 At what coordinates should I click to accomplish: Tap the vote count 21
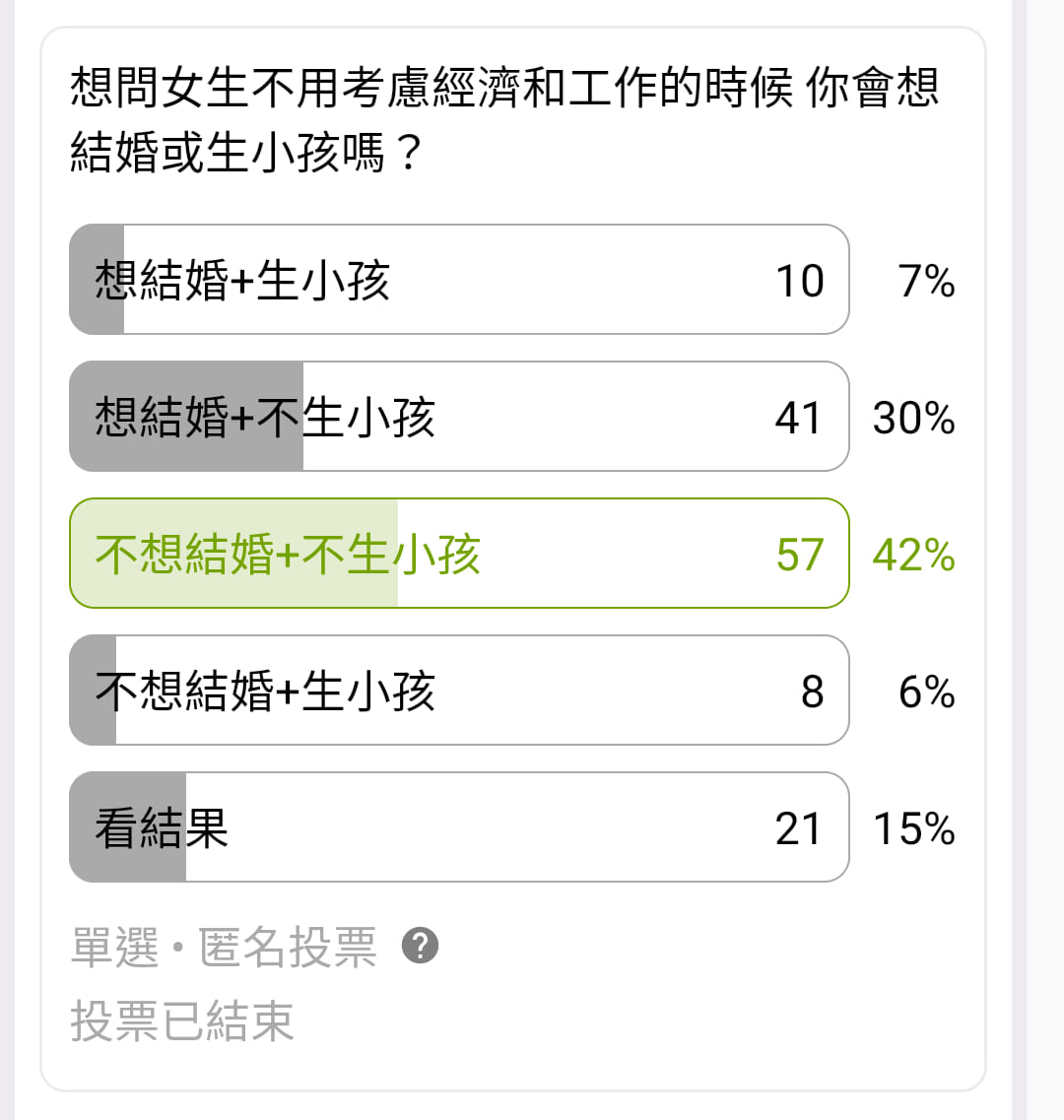[798, 829]
